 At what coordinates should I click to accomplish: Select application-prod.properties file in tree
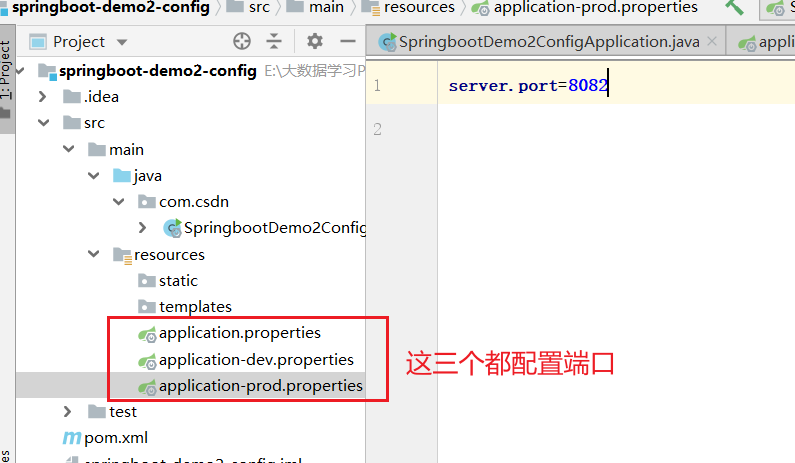260,386
